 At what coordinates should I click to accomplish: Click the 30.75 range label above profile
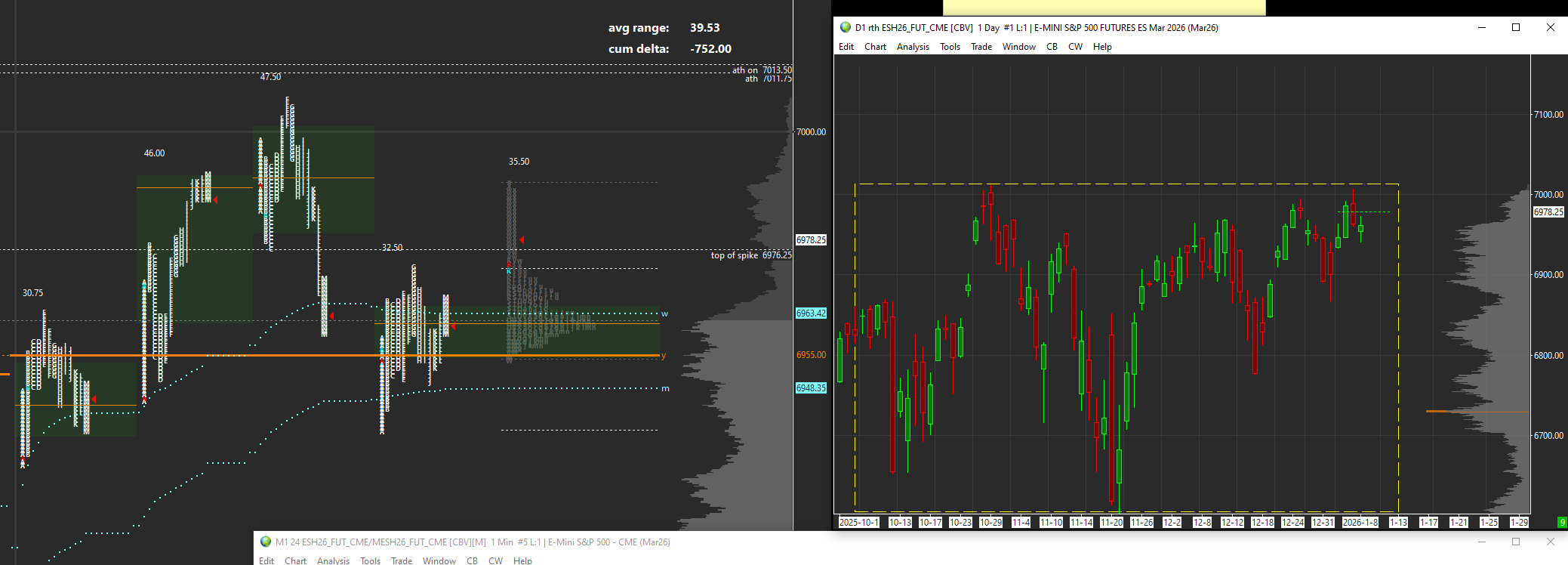coord(32,293)
